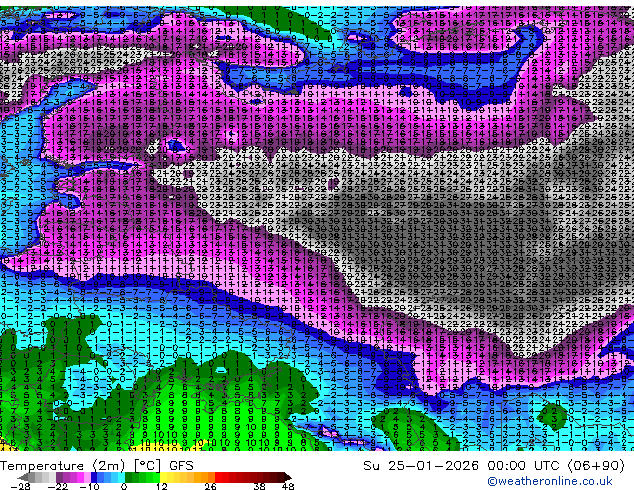The height and width of the screenshot is (490, 634).
Task: Click the '-22' legend scale label
Action: (x=57, y=486)
